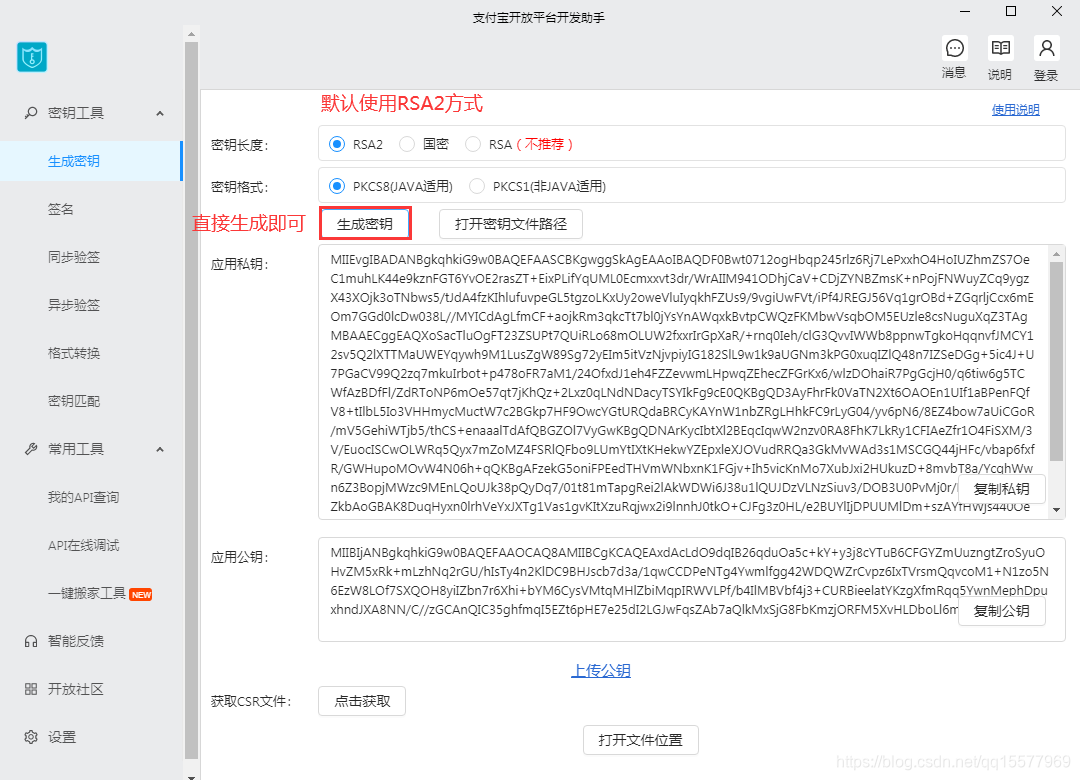1080x780 pixels.
Task: Click the 支付宝开放平台开发助手 window title
Action: point(539,18)
